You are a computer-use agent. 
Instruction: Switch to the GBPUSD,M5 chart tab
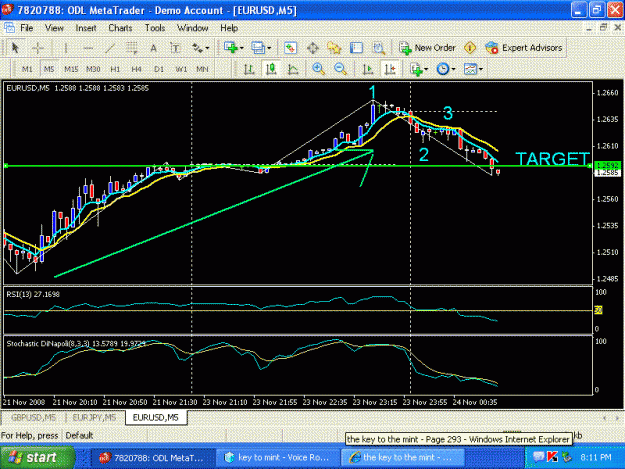click(x=33, y=418)
